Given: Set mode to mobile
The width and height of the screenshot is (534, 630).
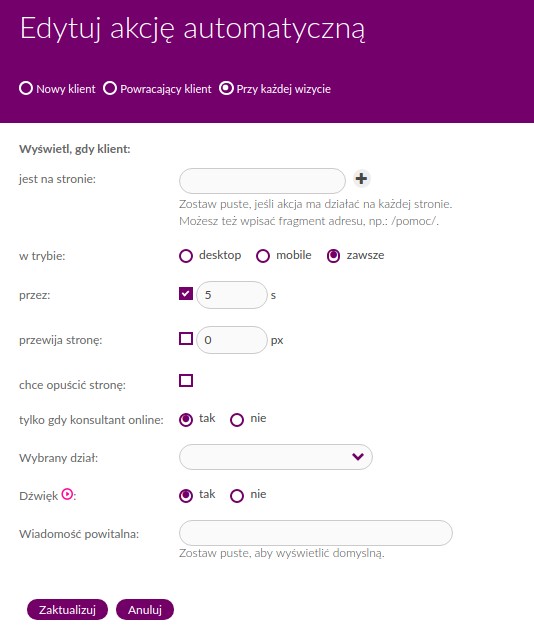Looking at the screenshot, I should click(263, 256).
